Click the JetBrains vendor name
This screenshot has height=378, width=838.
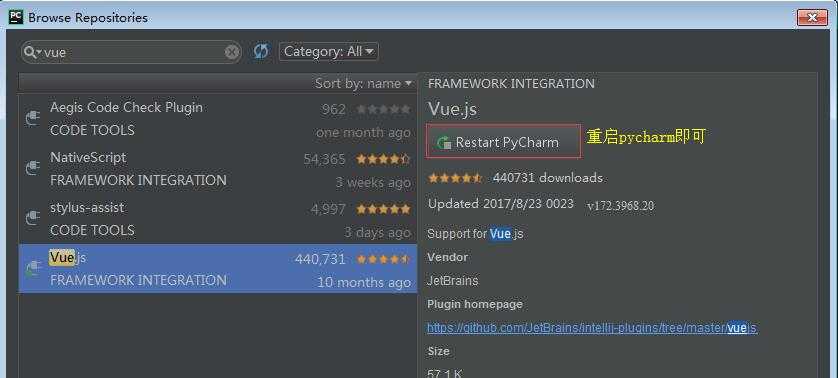(453, 280)
